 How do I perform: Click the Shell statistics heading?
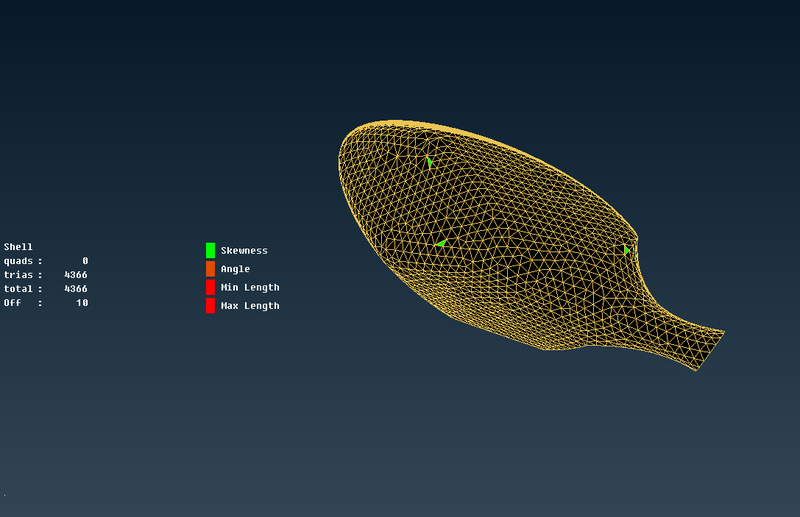coord(18,247)
